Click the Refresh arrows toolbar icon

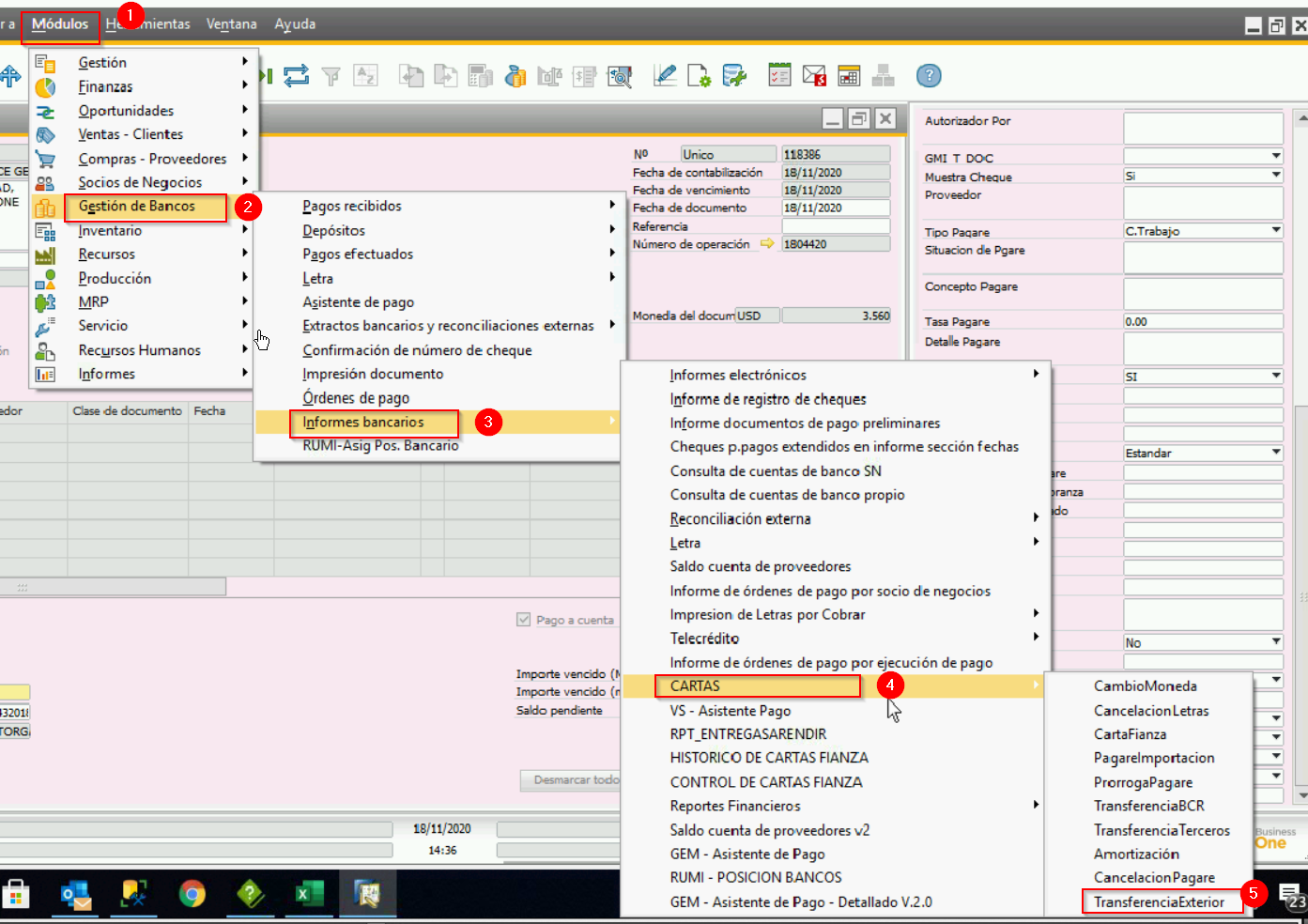(x=297, y=76)
